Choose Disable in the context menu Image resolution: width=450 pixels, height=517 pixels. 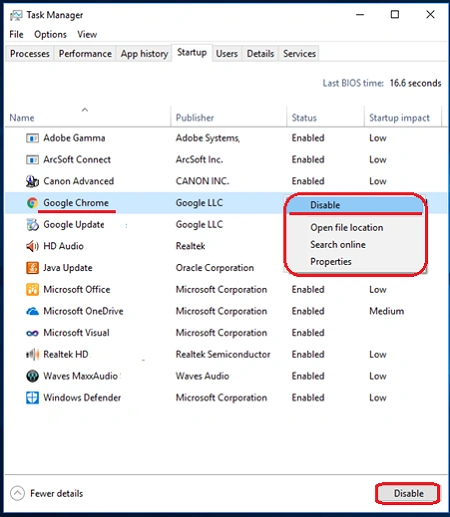(355, 205)
